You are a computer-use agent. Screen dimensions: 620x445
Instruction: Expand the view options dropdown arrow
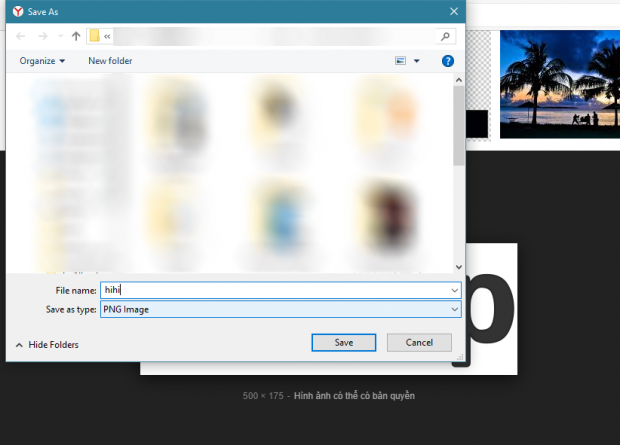click(416, 61)
